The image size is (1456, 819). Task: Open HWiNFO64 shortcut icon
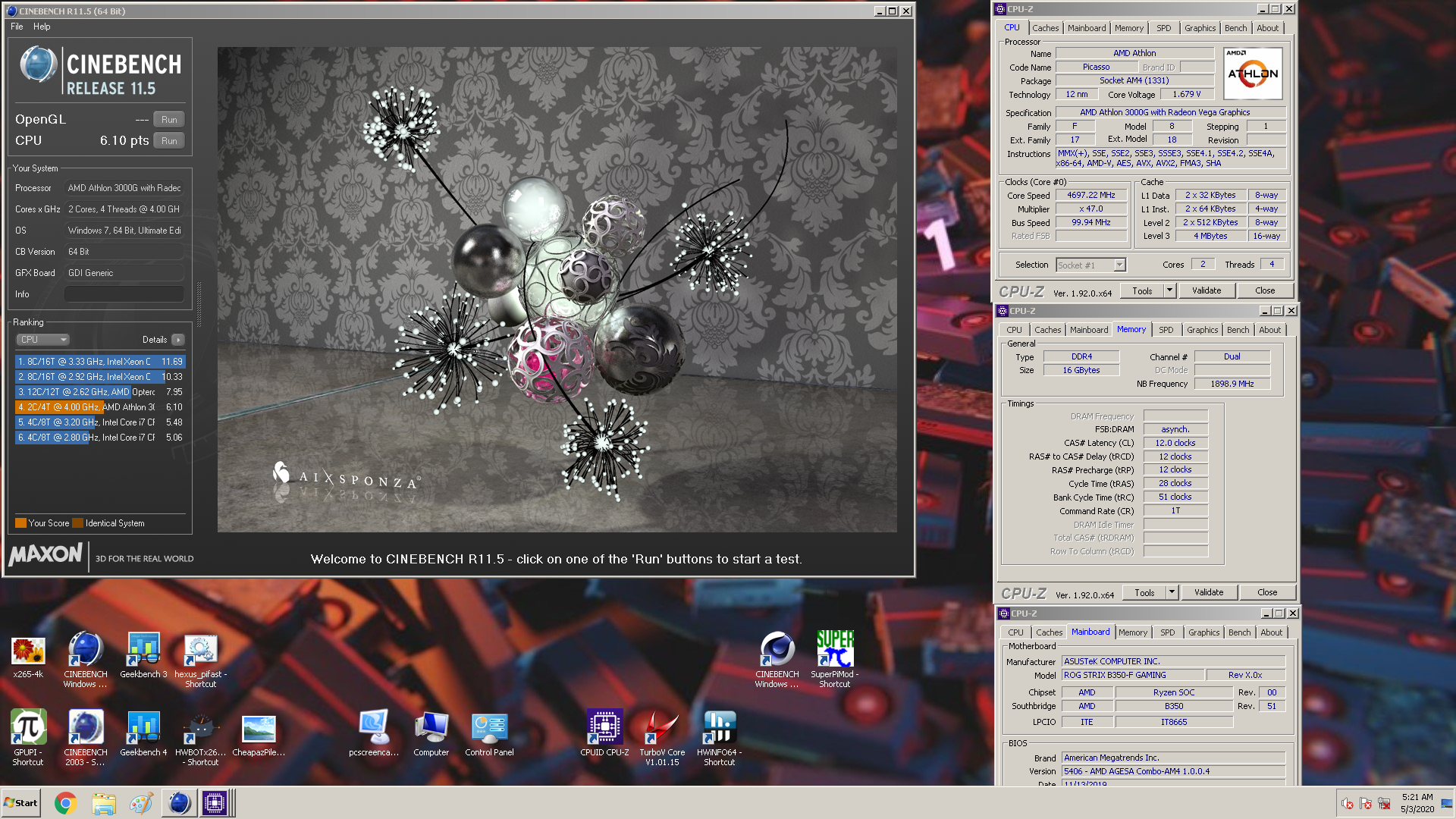point(720,738)
